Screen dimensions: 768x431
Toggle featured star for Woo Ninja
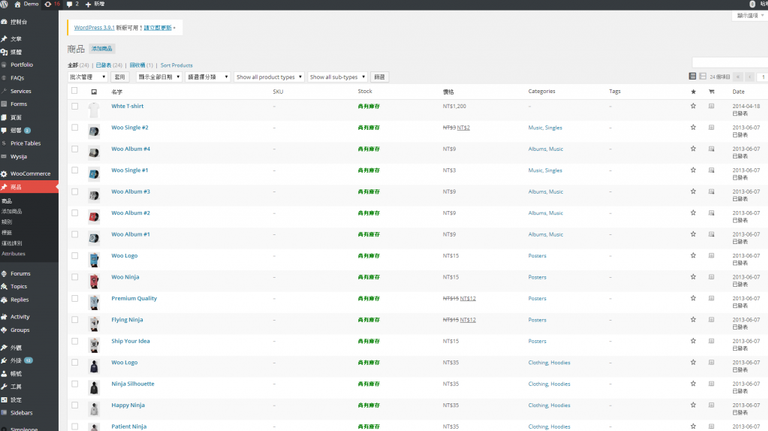click(x=693, y=277)
